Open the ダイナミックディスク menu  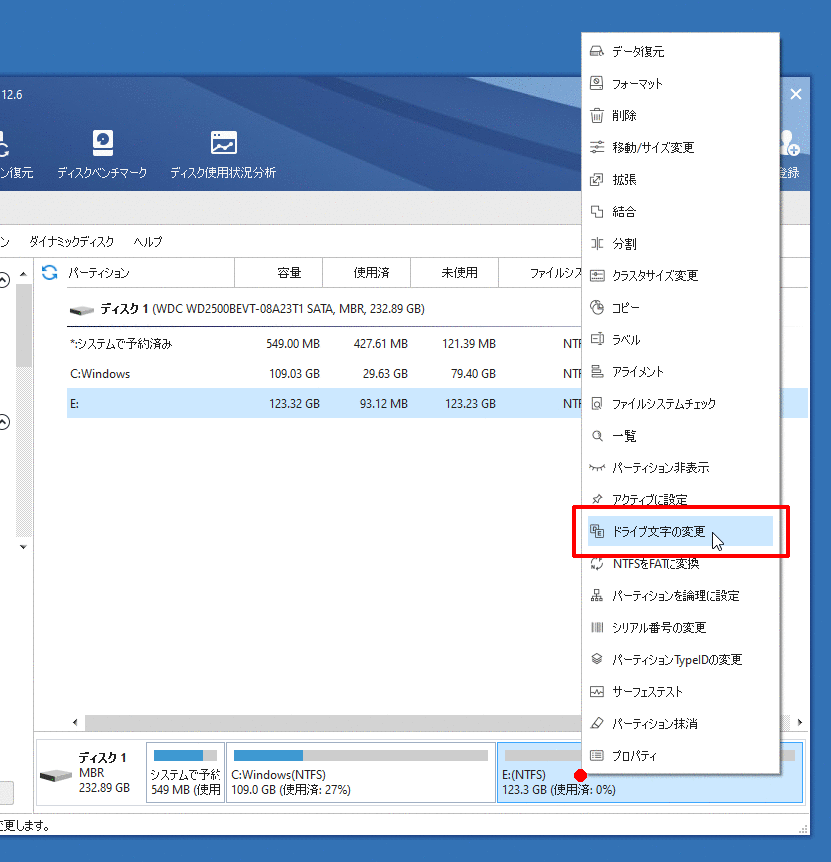coord(71,242)
